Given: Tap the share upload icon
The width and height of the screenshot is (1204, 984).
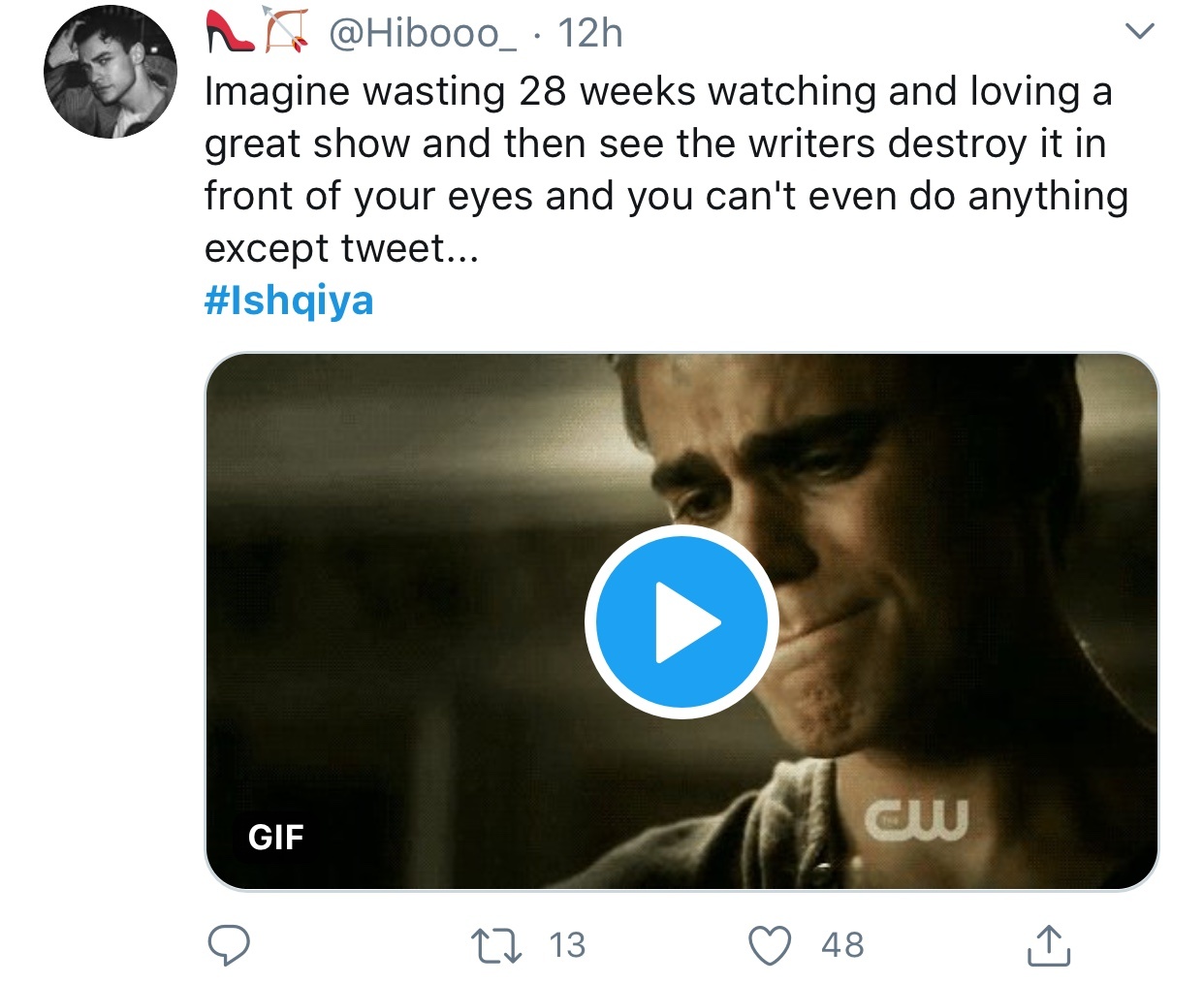Looking at the screenshot, I should pyautogui.click(x=1048, y=945).
